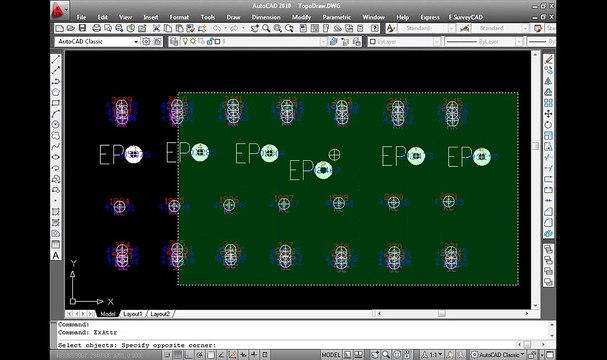Viewport: 607px width, 360px height.
Task: Toggle Polar Tracking in status bar
Action: click(200, 355)
